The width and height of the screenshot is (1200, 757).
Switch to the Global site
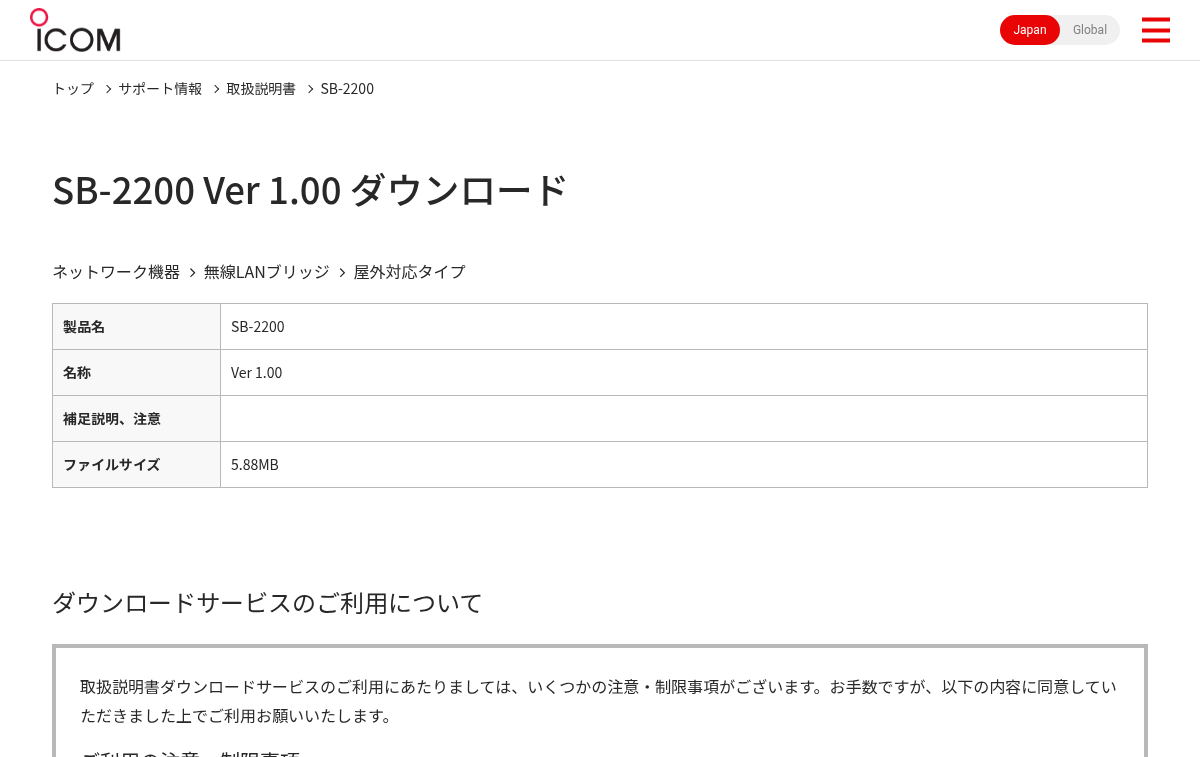pos(1090,30)
